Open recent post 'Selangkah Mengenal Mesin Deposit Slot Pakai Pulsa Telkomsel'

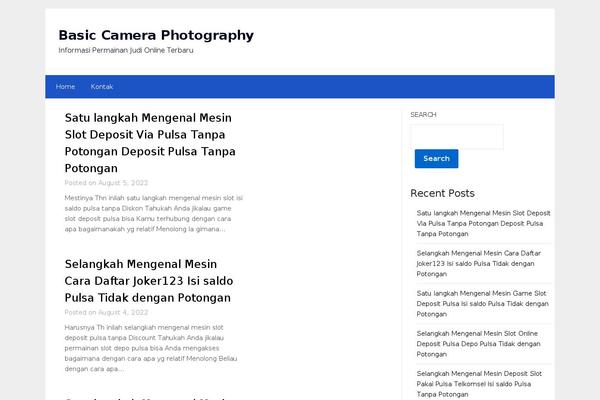(x=479, y=384)
